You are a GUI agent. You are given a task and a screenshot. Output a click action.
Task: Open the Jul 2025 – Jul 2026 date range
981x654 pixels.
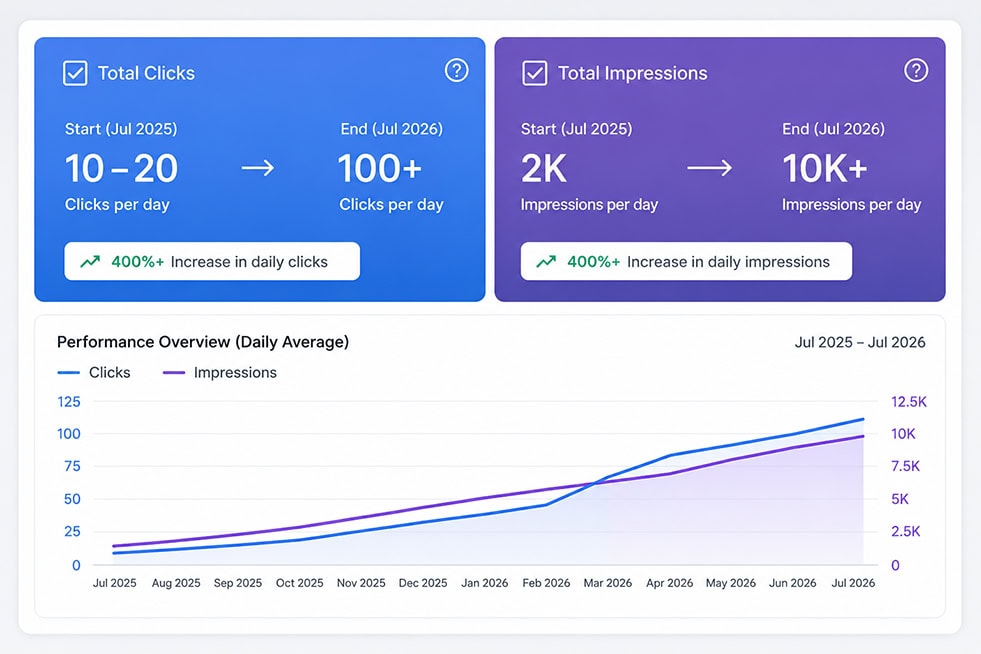click(860, 342)
